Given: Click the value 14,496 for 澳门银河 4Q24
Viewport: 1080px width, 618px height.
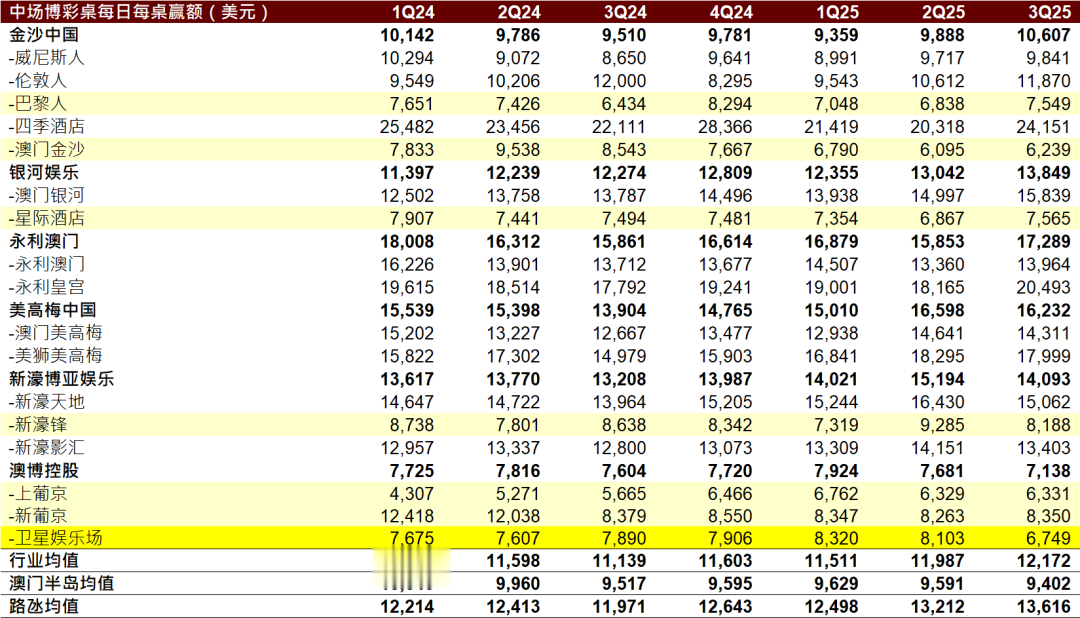Looking at the screenshot, I should coord(725,196).
